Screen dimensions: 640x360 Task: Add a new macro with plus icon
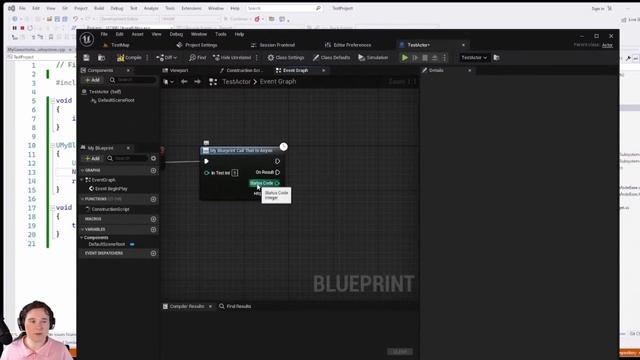click(x=153, y=219)
